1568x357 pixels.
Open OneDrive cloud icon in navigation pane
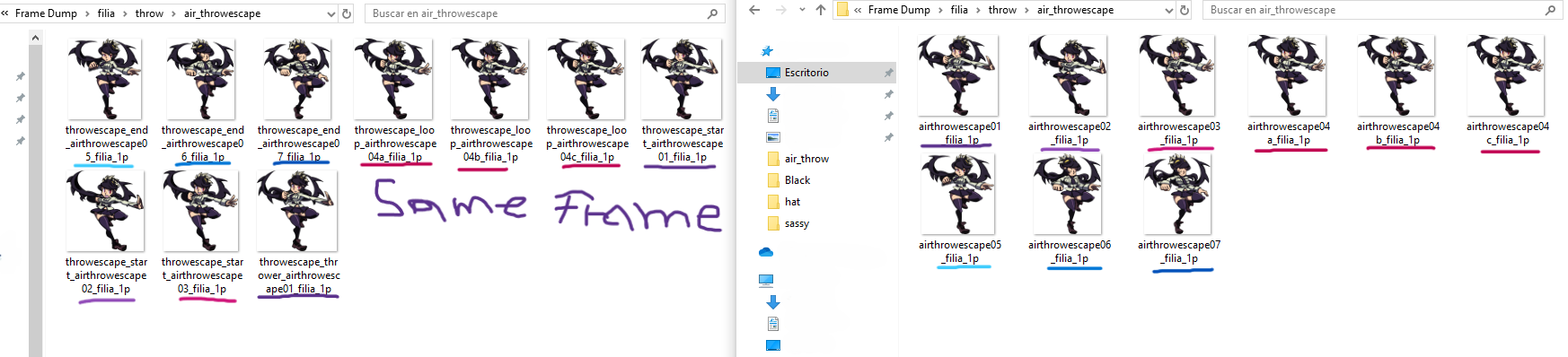coord(766,252)
